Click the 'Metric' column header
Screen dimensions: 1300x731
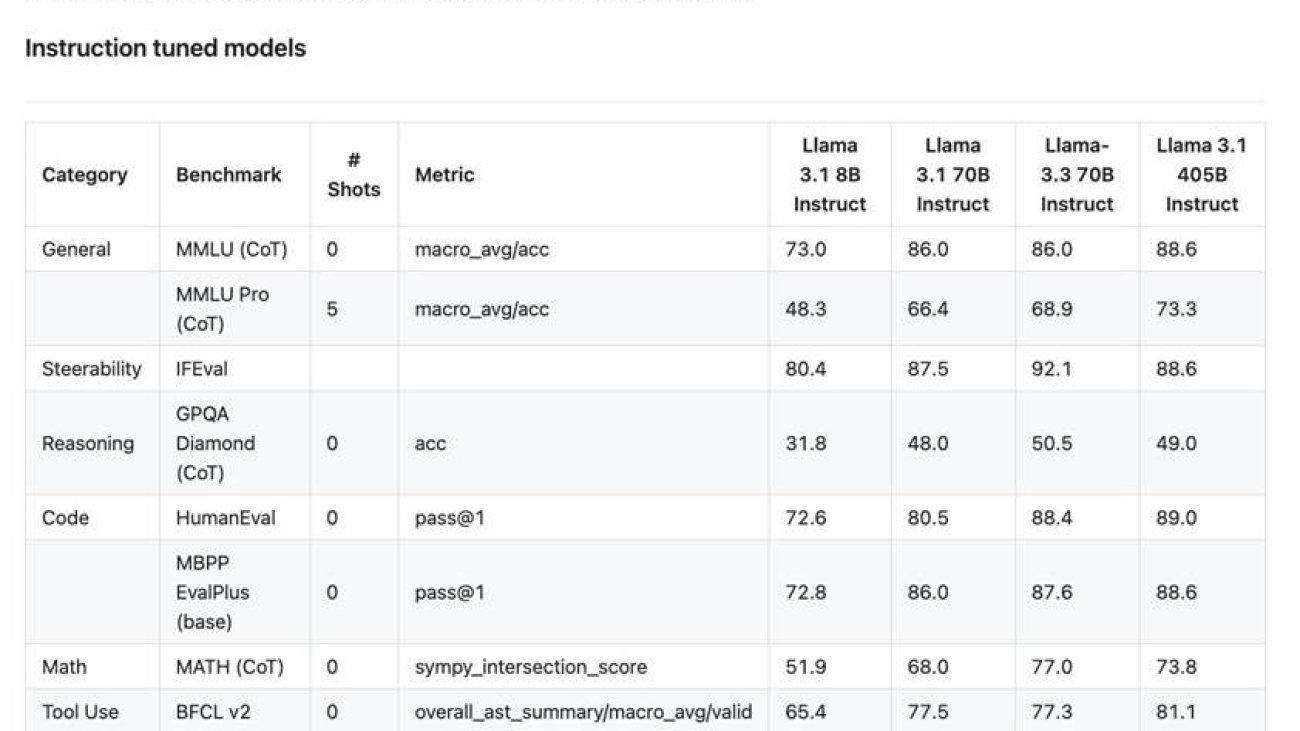(x=444, y=175)
